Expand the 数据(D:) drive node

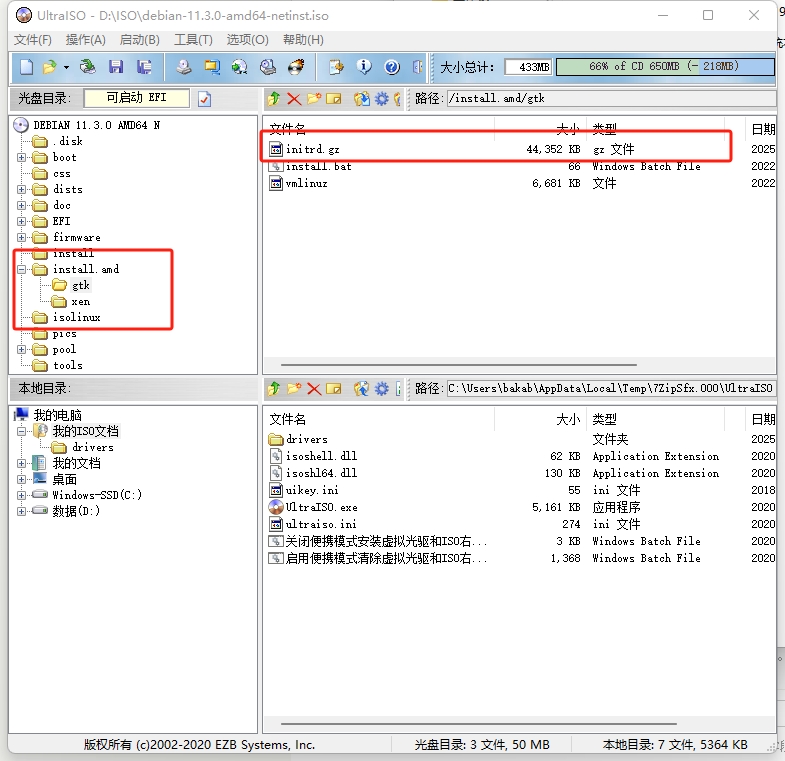click(x=21, y=511)
